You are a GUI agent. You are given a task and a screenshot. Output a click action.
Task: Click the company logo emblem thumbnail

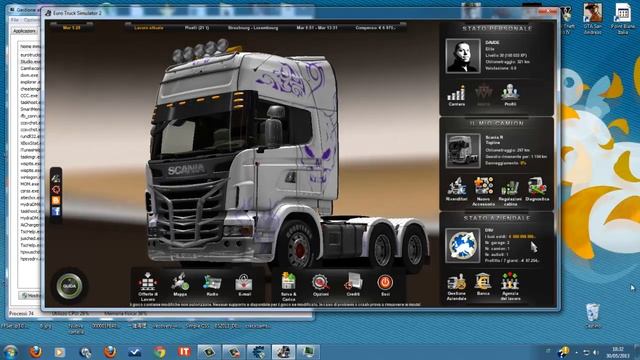point(463,245)
